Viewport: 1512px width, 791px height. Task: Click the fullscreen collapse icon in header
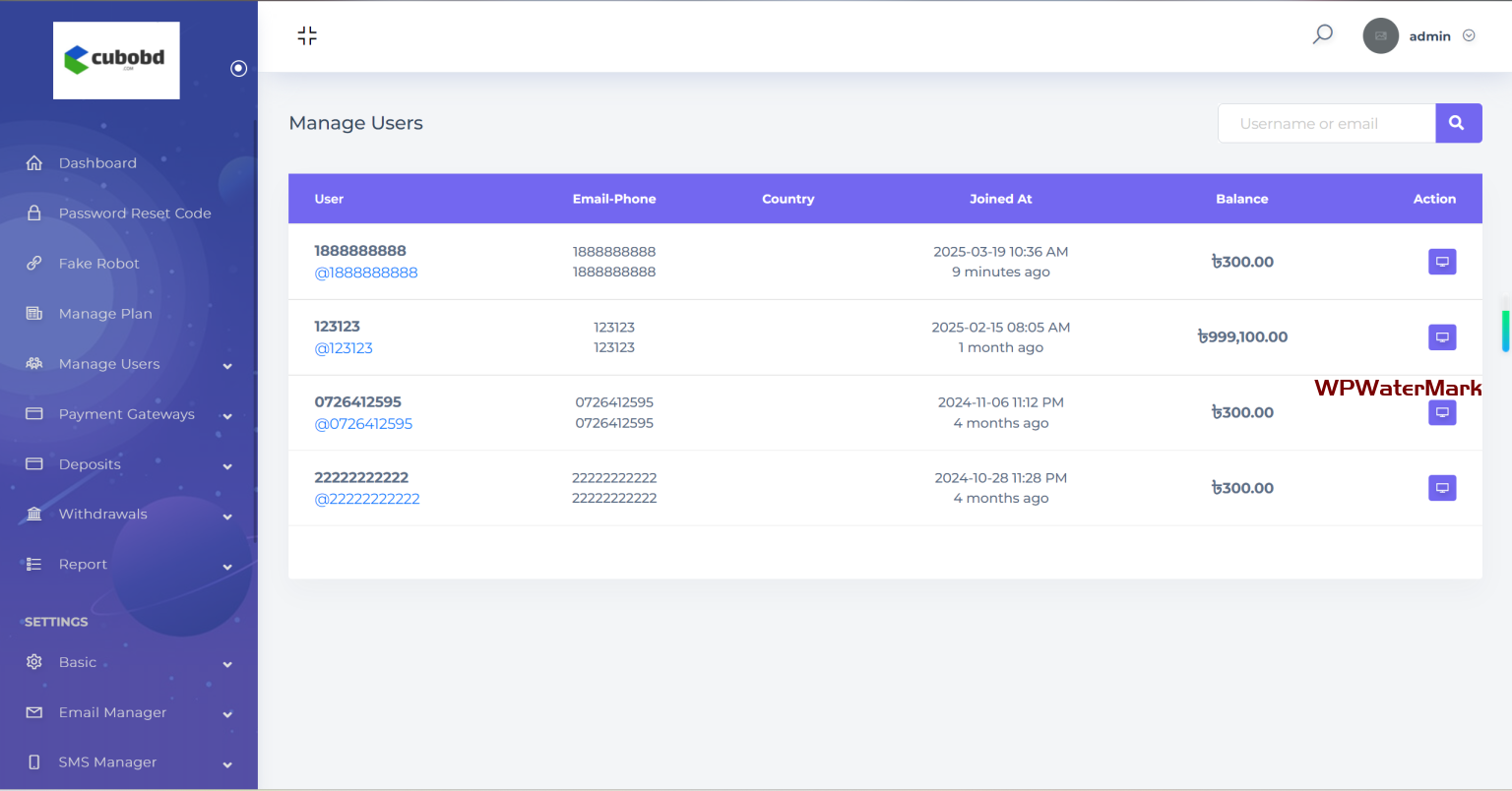307,36
